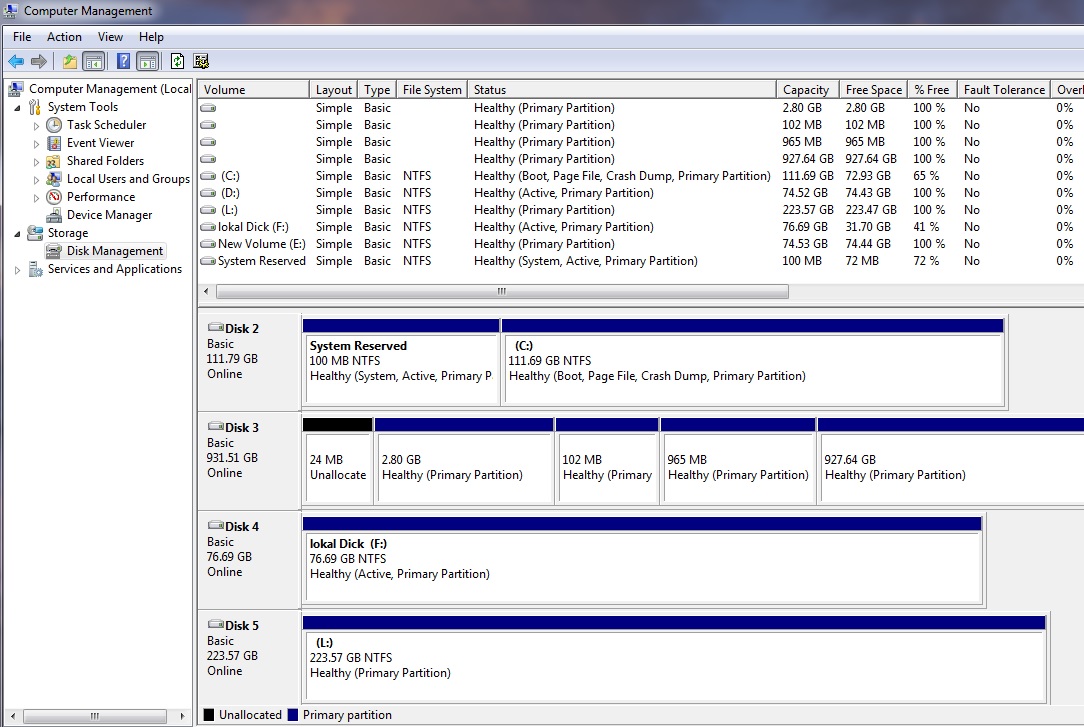Screen dimensions: 1084x727
Task: Click the Performance monitor icon in tree
Action: click(54, 197)
